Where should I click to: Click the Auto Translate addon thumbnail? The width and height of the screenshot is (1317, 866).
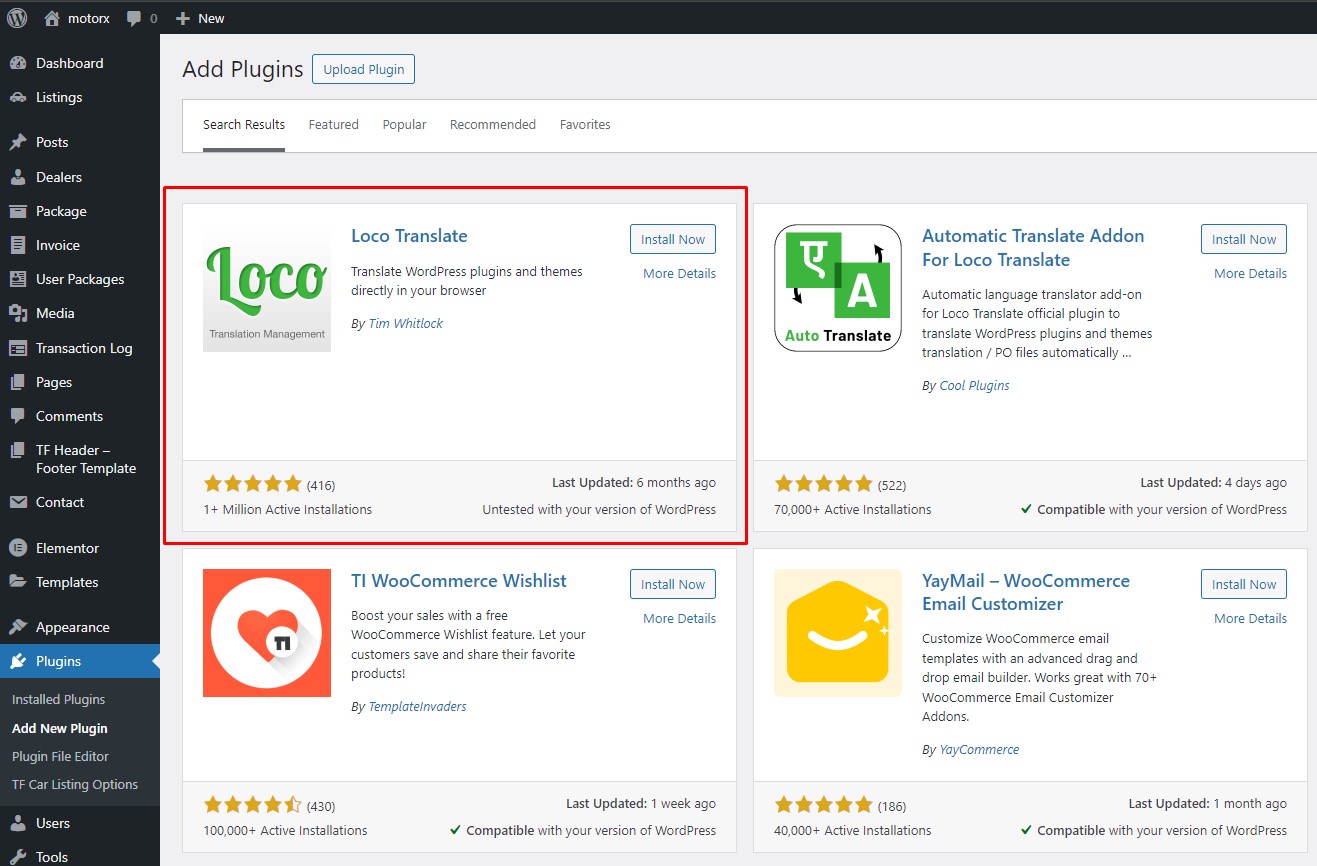click(x=838, y=288)
